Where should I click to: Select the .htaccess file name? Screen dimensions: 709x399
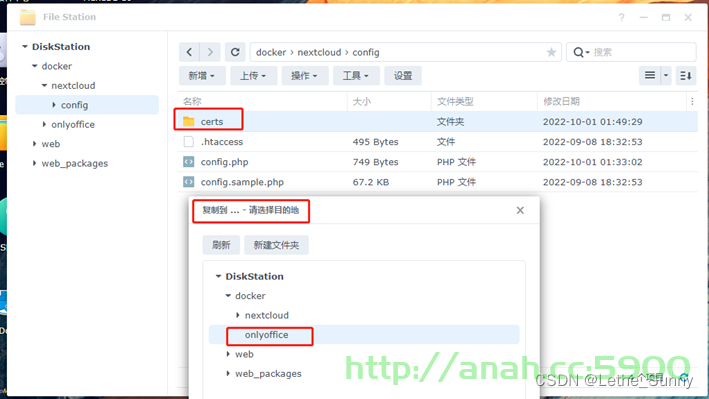pos(222,142)
